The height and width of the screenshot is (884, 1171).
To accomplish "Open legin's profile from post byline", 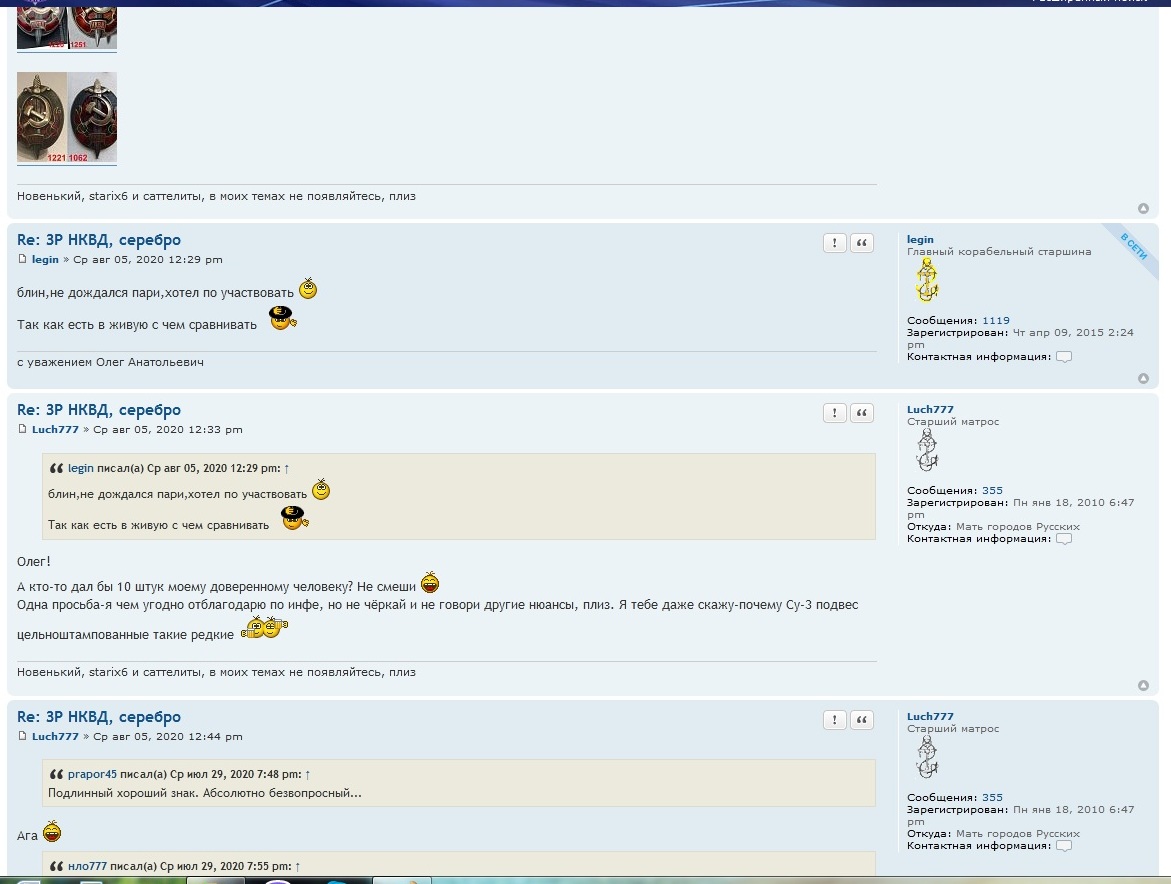I will click(45, 260).
